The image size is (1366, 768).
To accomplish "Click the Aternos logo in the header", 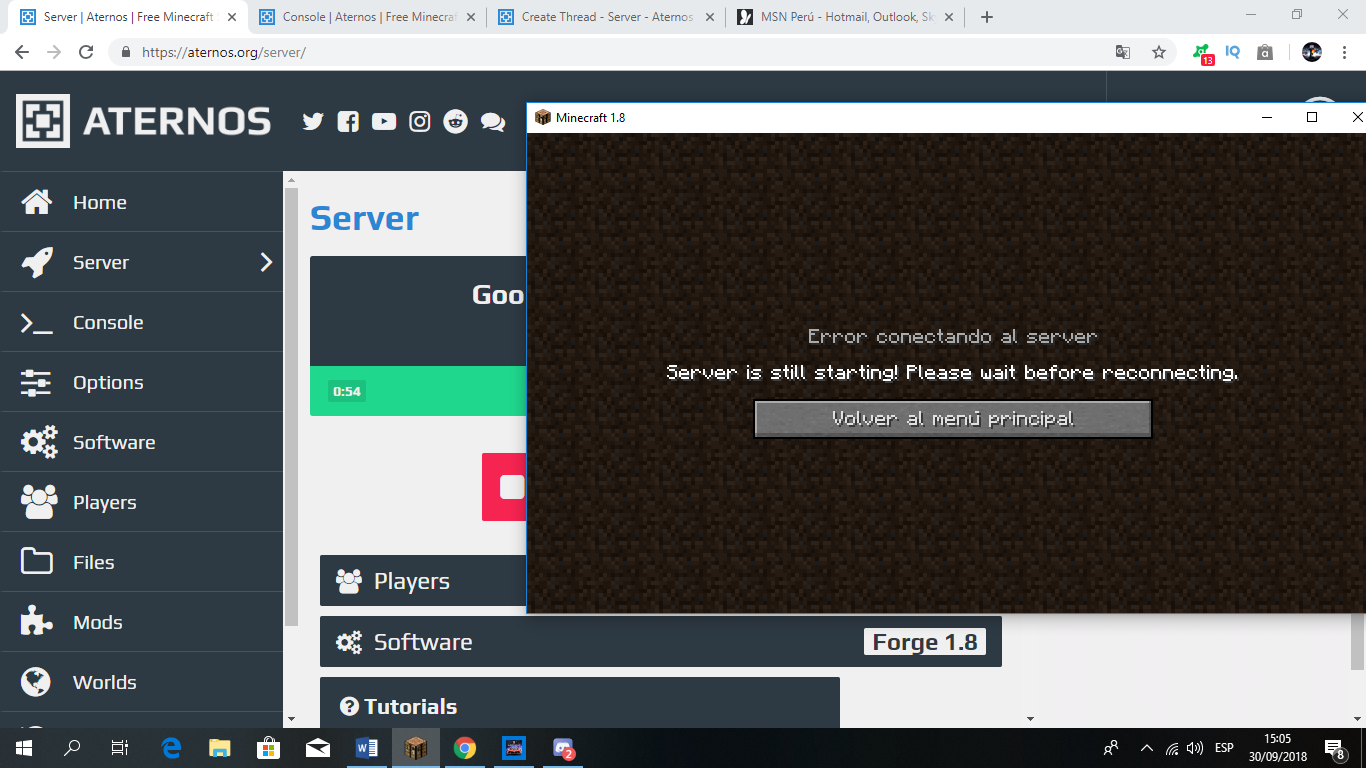I will pos(144,121).
